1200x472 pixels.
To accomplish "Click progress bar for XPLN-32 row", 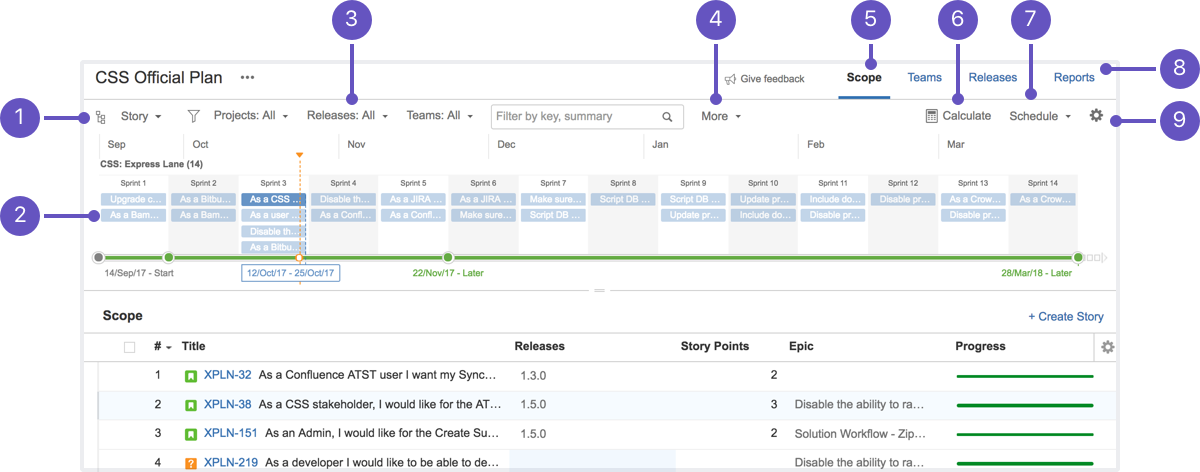I will [x=1025, y=376].
